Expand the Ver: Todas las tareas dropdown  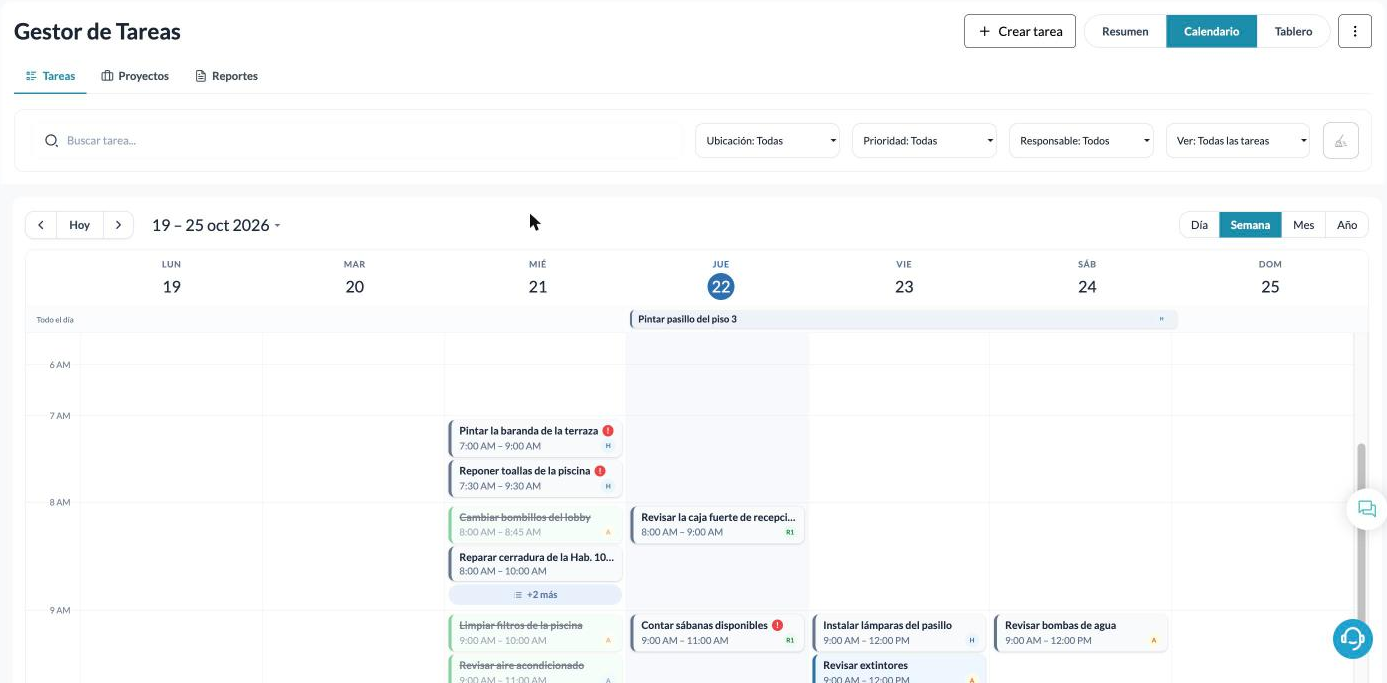coord(1238,141)
